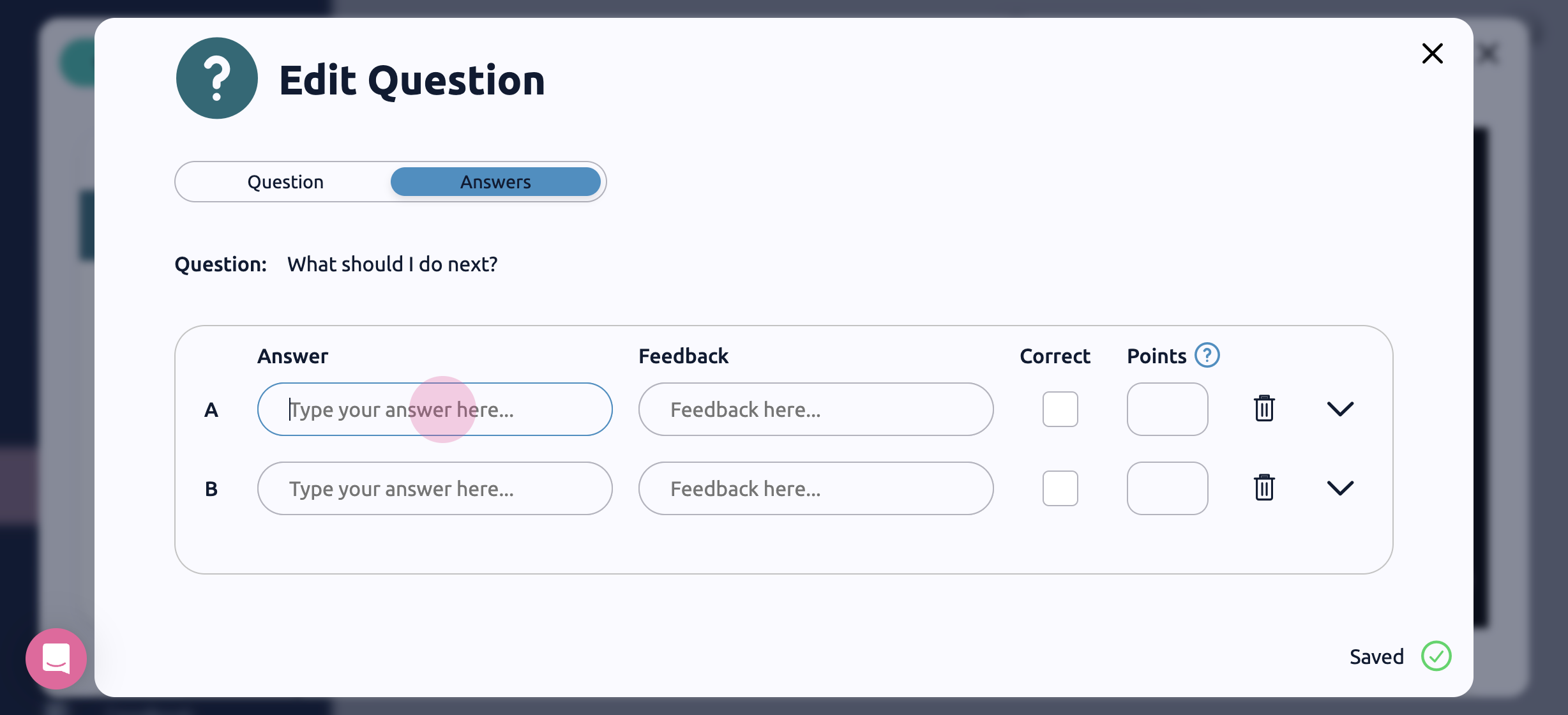The width and height of the screenshot is (1568, 715).
Task: Click the feedback field for answer A
Action: [x=815, y=409]
